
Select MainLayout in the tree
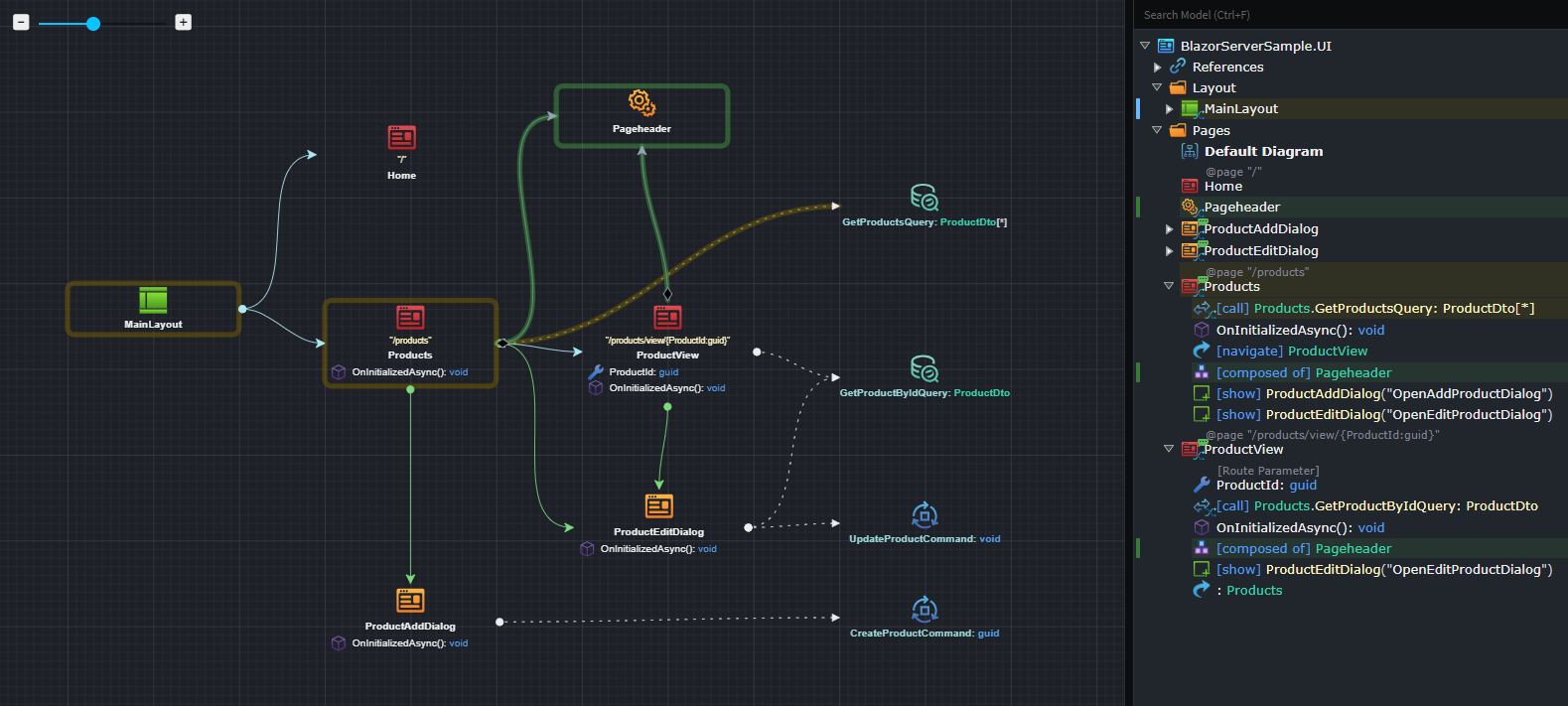pos(1241,109)
